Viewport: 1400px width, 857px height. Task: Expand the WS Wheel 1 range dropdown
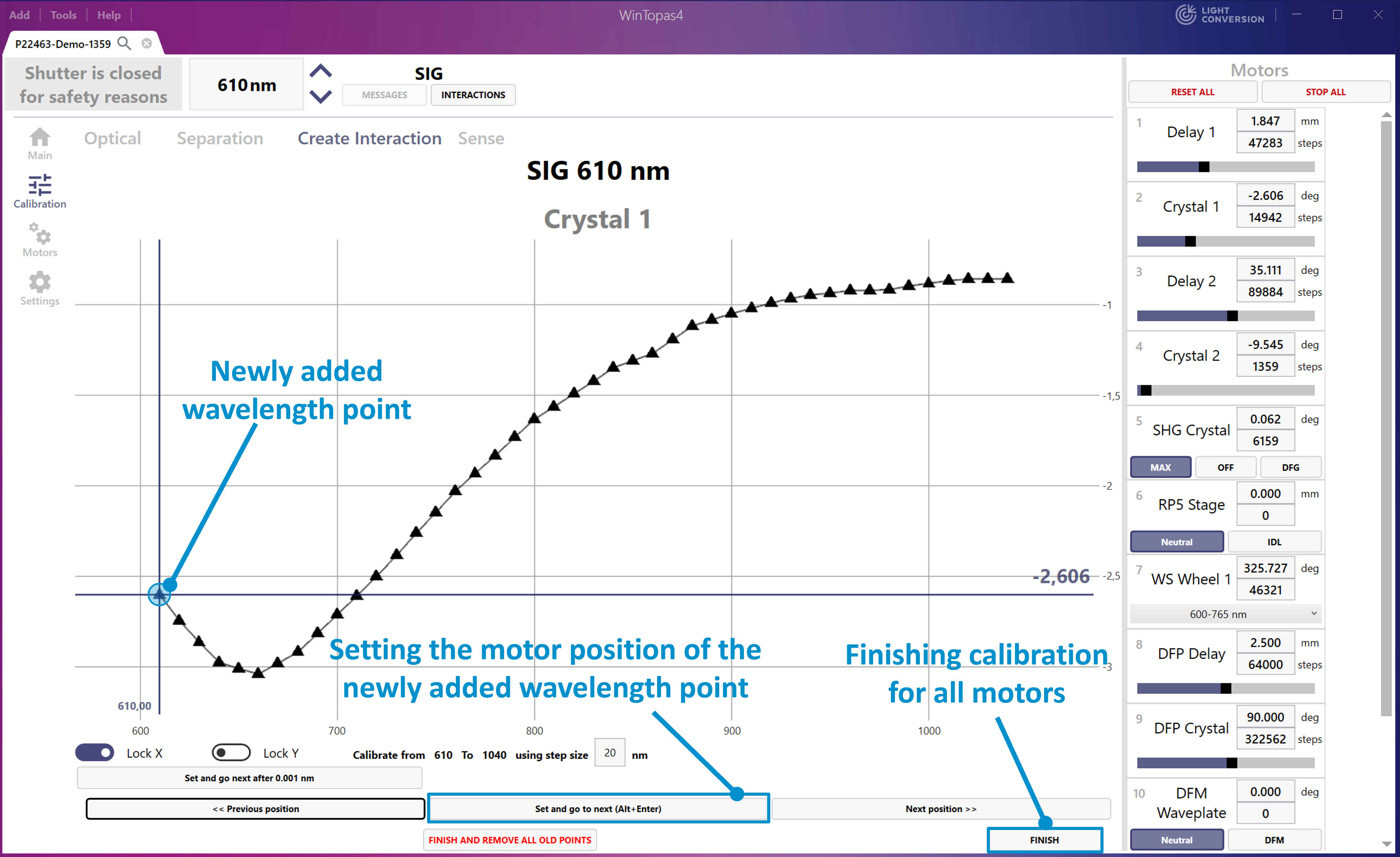1225,614
